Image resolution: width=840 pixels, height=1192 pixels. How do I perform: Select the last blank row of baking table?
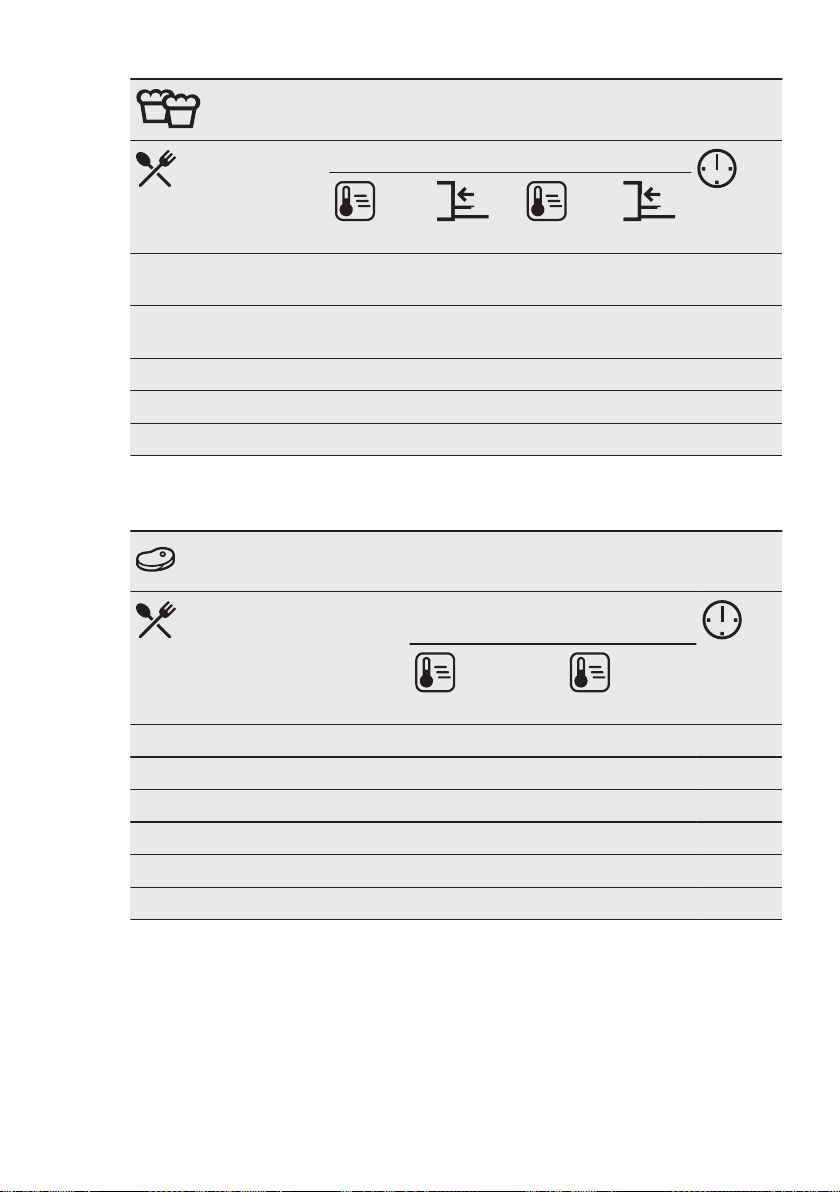[455, 439]
